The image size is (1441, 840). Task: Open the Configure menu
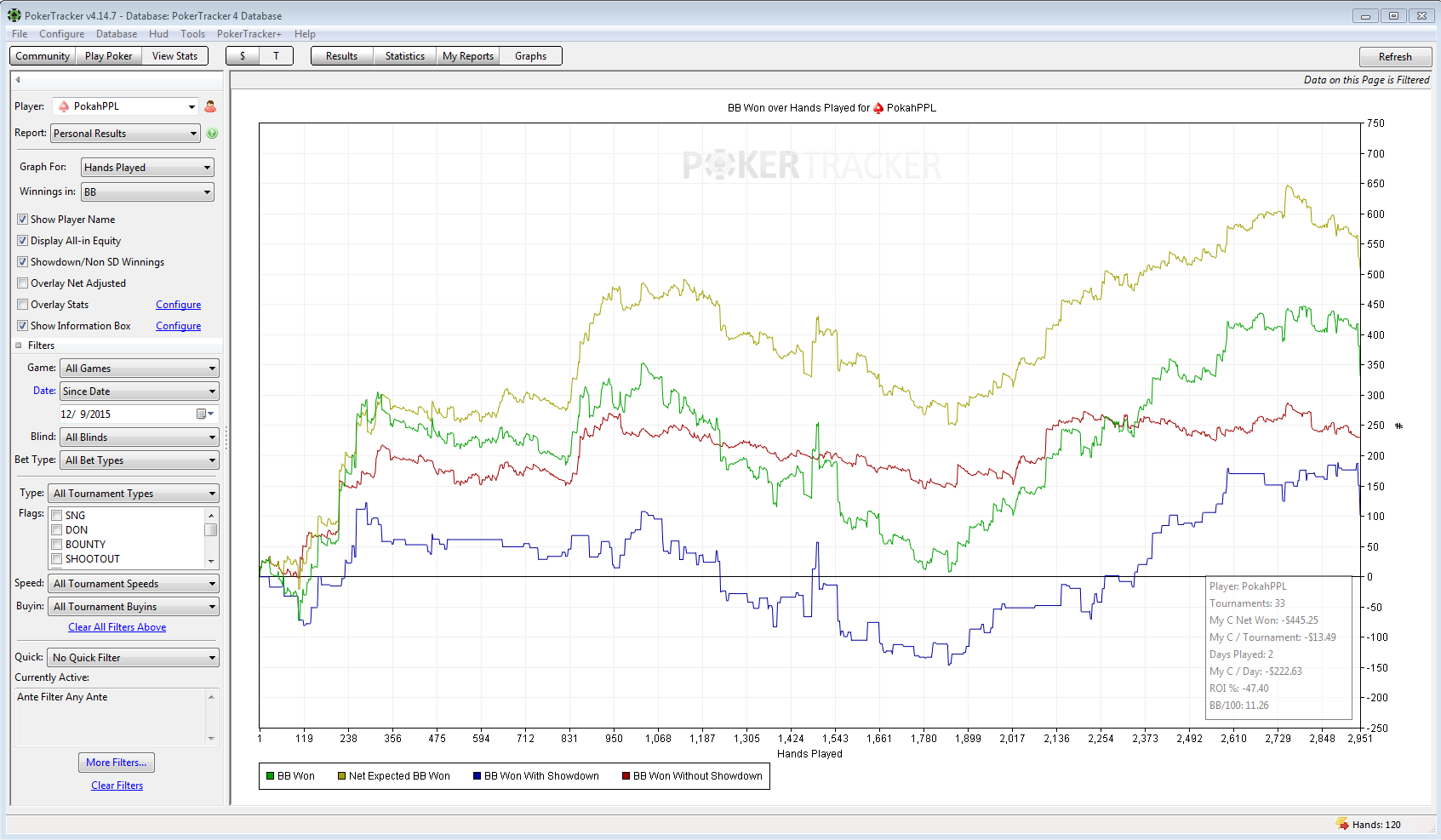(61, 34)
